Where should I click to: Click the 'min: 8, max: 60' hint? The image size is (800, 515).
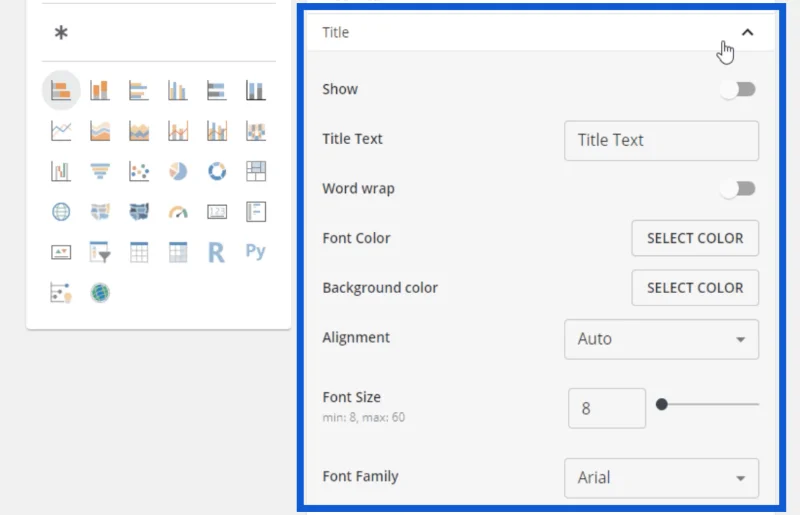[363, 418]
